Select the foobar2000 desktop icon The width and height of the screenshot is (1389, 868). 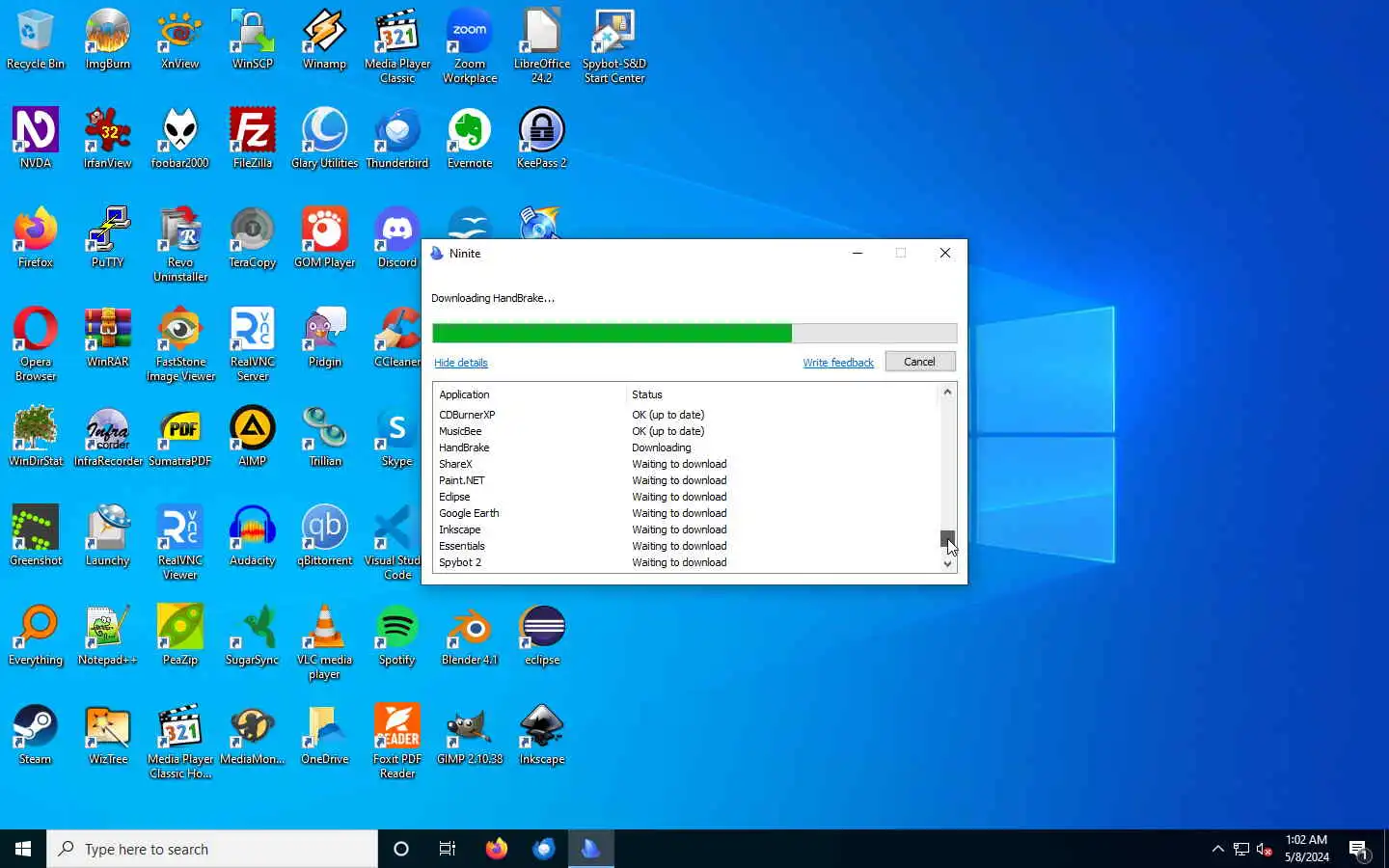(180, 138)
